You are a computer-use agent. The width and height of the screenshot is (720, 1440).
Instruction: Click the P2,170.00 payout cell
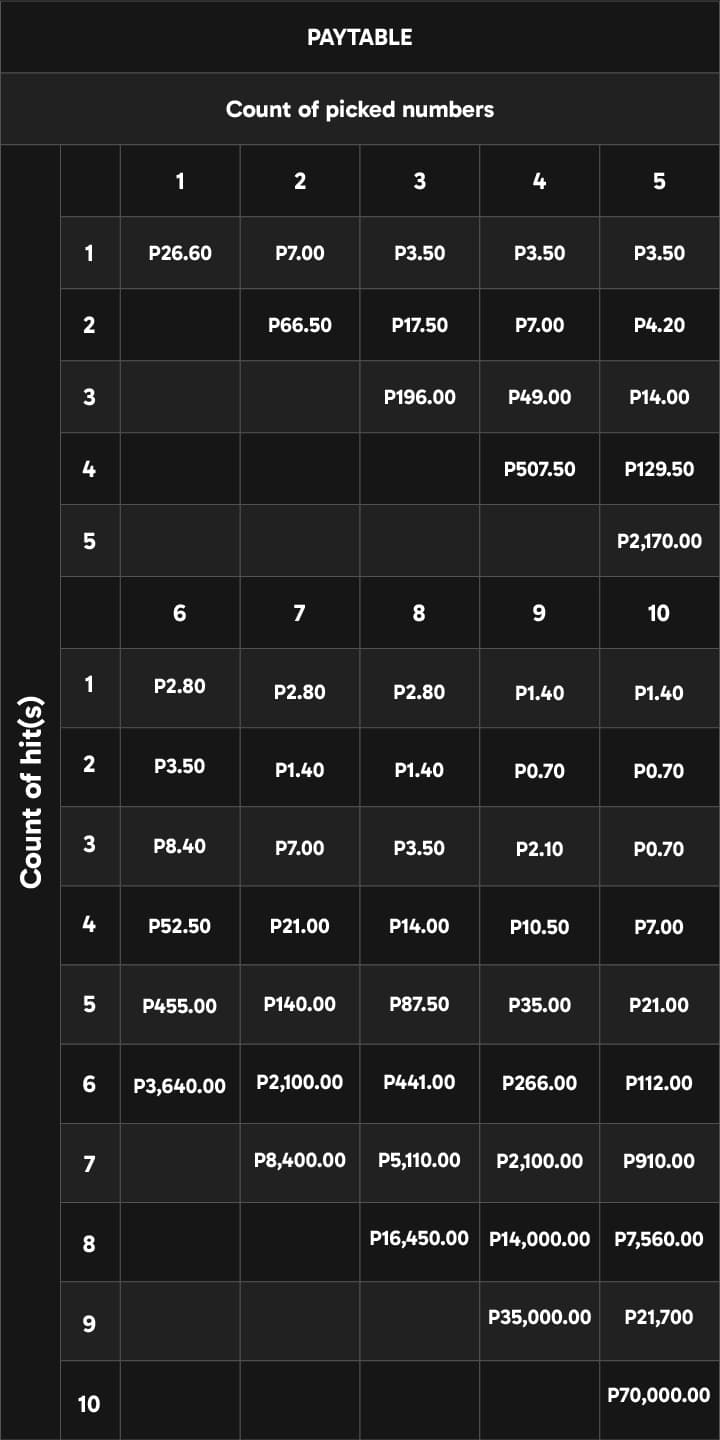660,541
